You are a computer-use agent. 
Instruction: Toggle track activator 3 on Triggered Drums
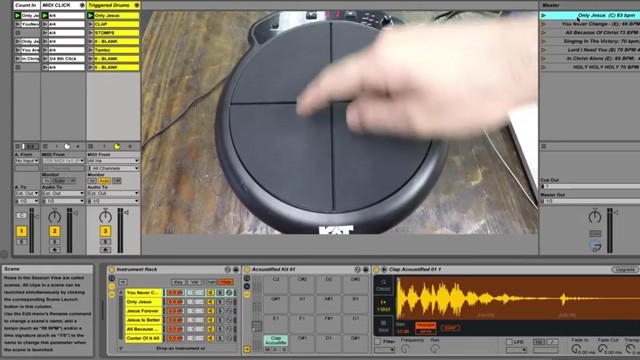click(105, 231)
